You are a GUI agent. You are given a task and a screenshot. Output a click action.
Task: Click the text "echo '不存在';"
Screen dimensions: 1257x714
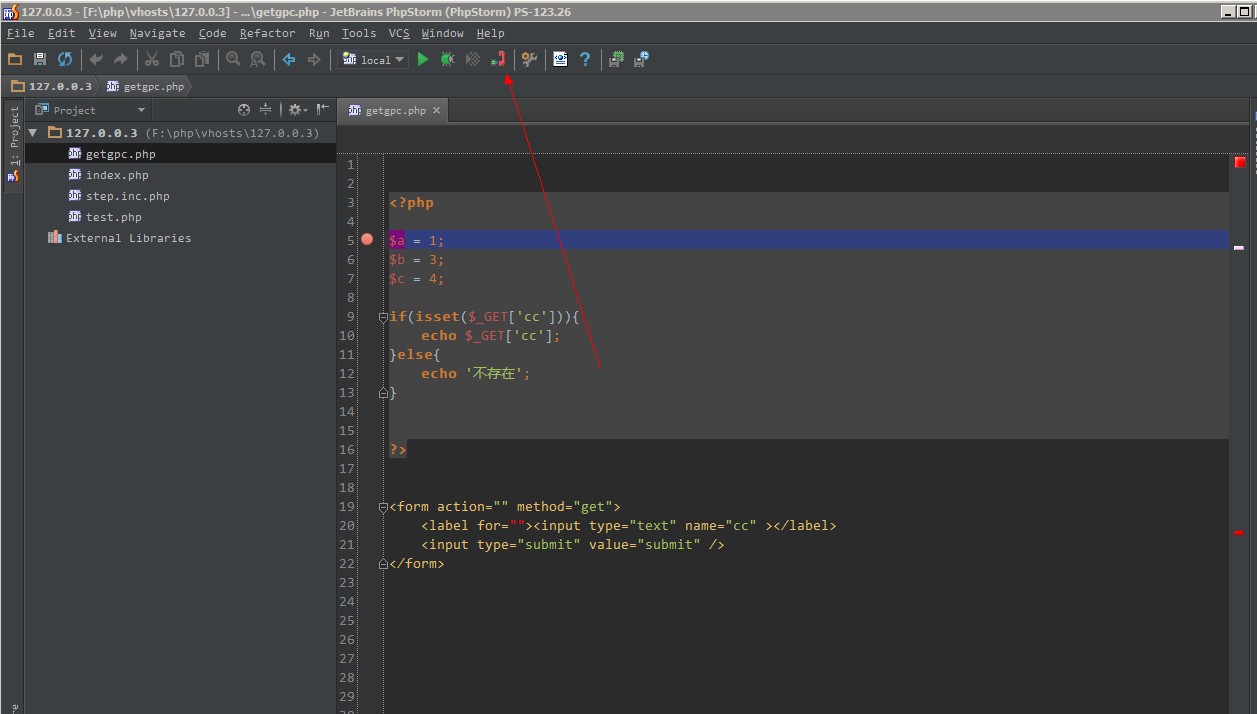click(475, 374)
